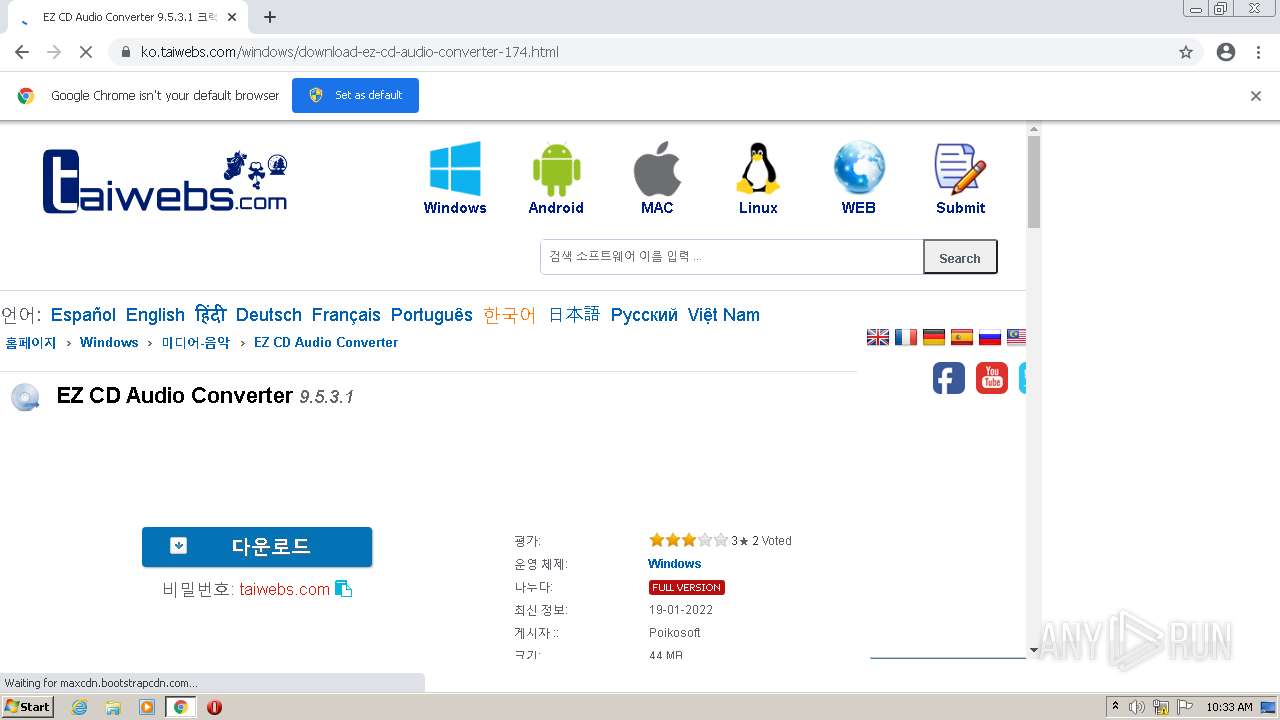The image size is (1280, 720).
Task: Switch language to Français
Action: pos(346,315)
